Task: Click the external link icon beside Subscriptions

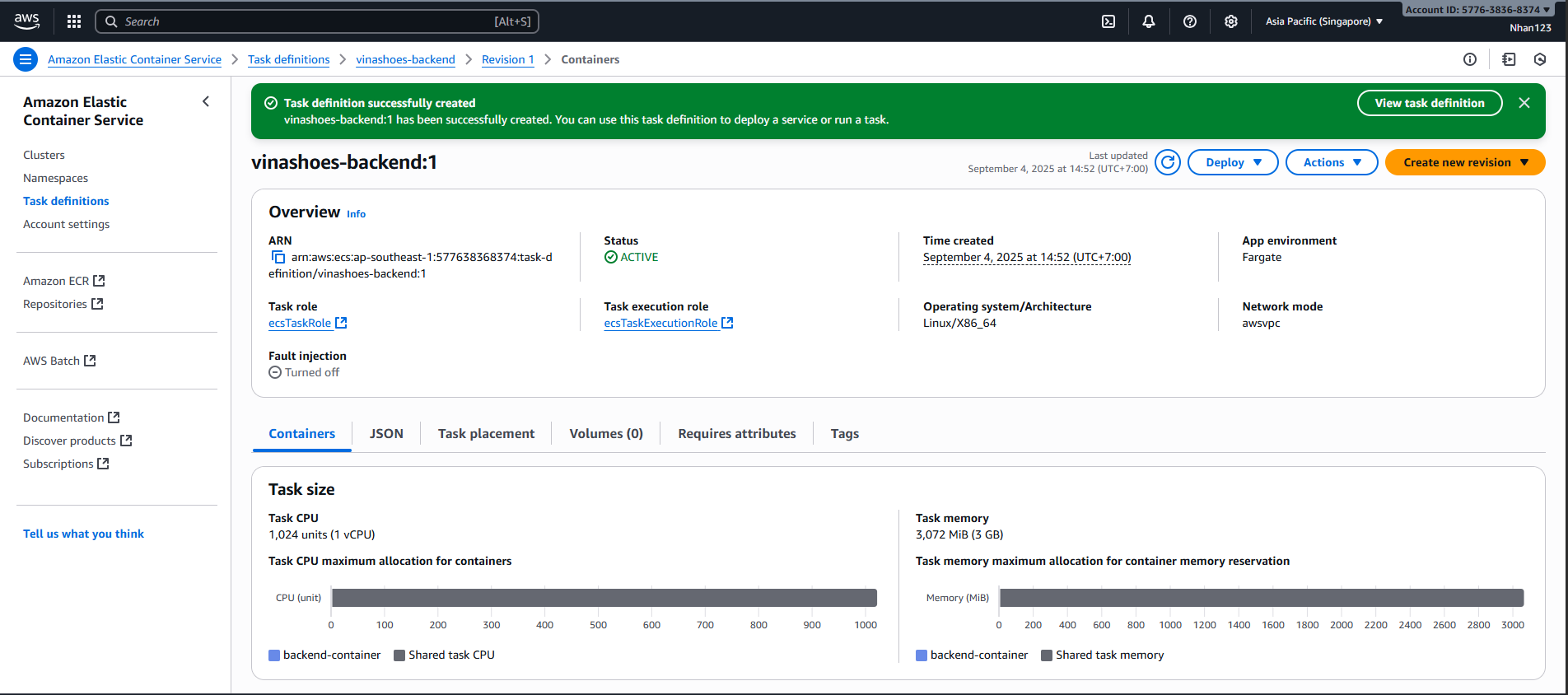Action: 103,464
